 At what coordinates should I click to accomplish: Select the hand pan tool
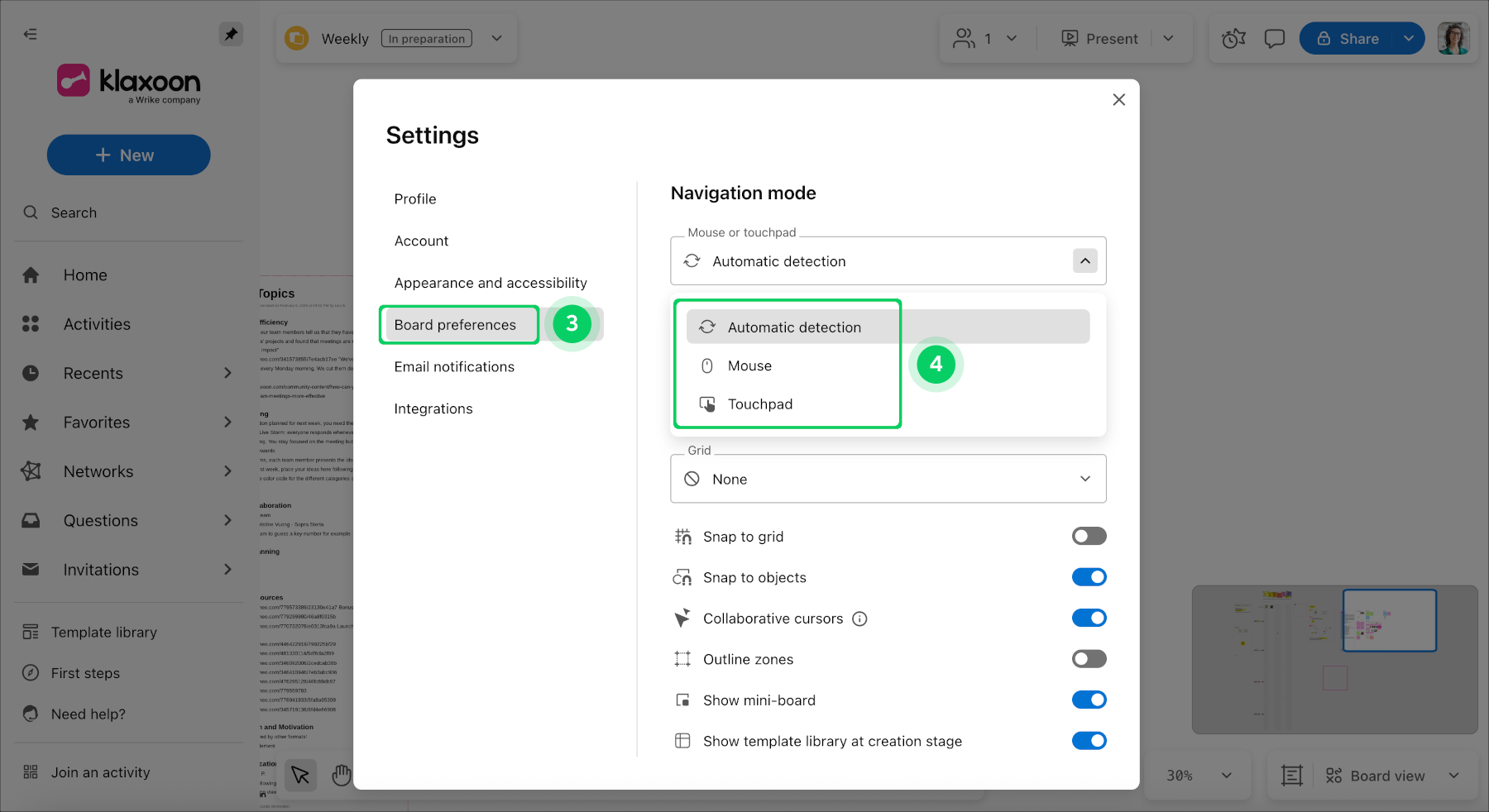pos(341,775)
